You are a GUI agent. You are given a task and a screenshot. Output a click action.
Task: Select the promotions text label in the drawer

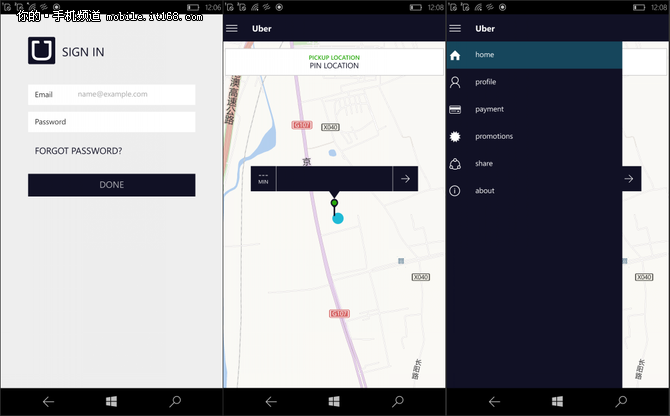click(494, 136)
